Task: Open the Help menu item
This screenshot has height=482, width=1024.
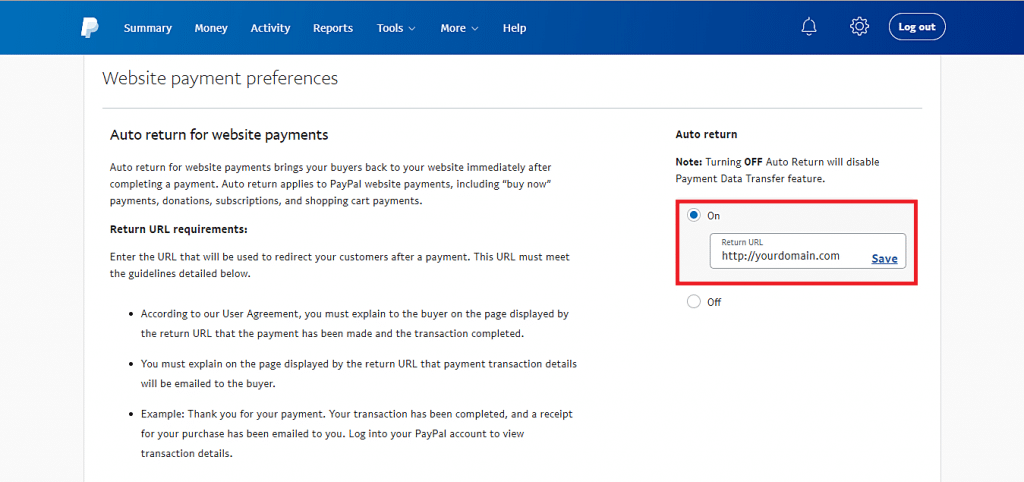Action: point(514,28)
